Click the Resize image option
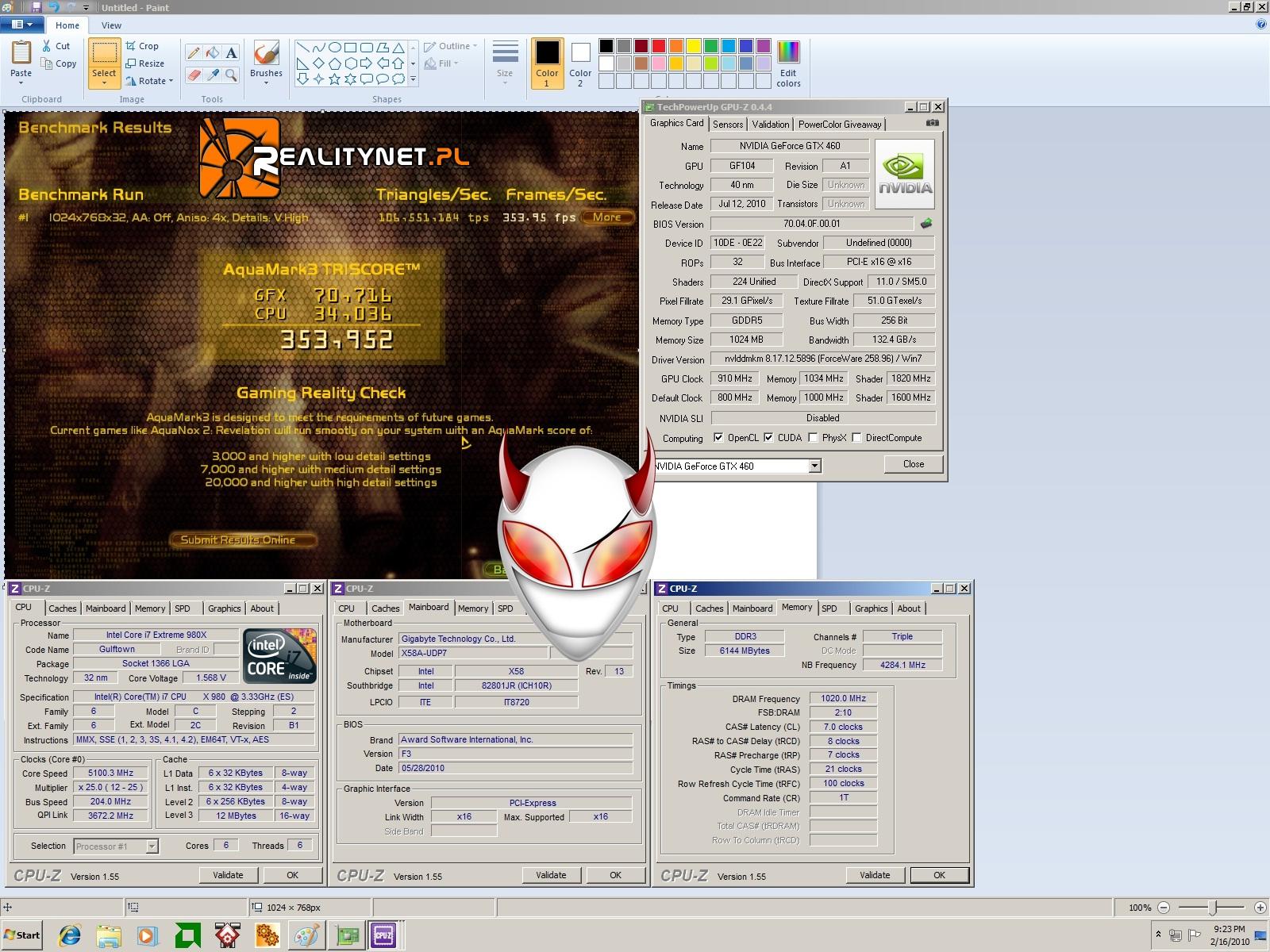 coord(144,63)
